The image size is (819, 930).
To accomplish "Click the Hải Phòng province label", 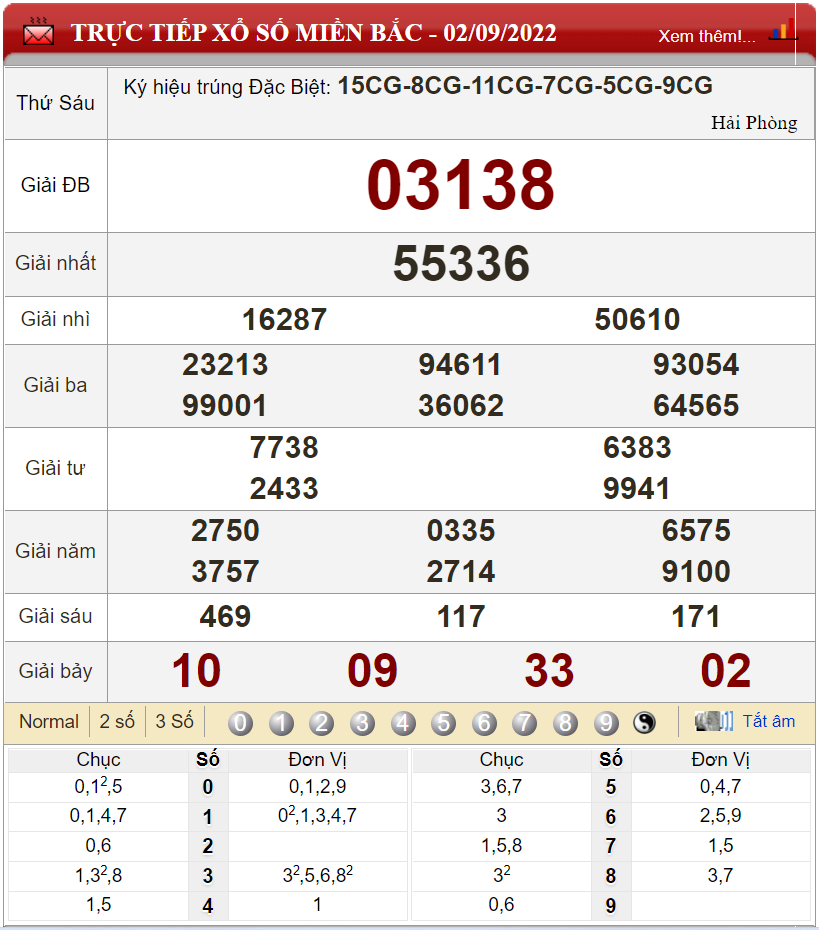I will [754, 123].
